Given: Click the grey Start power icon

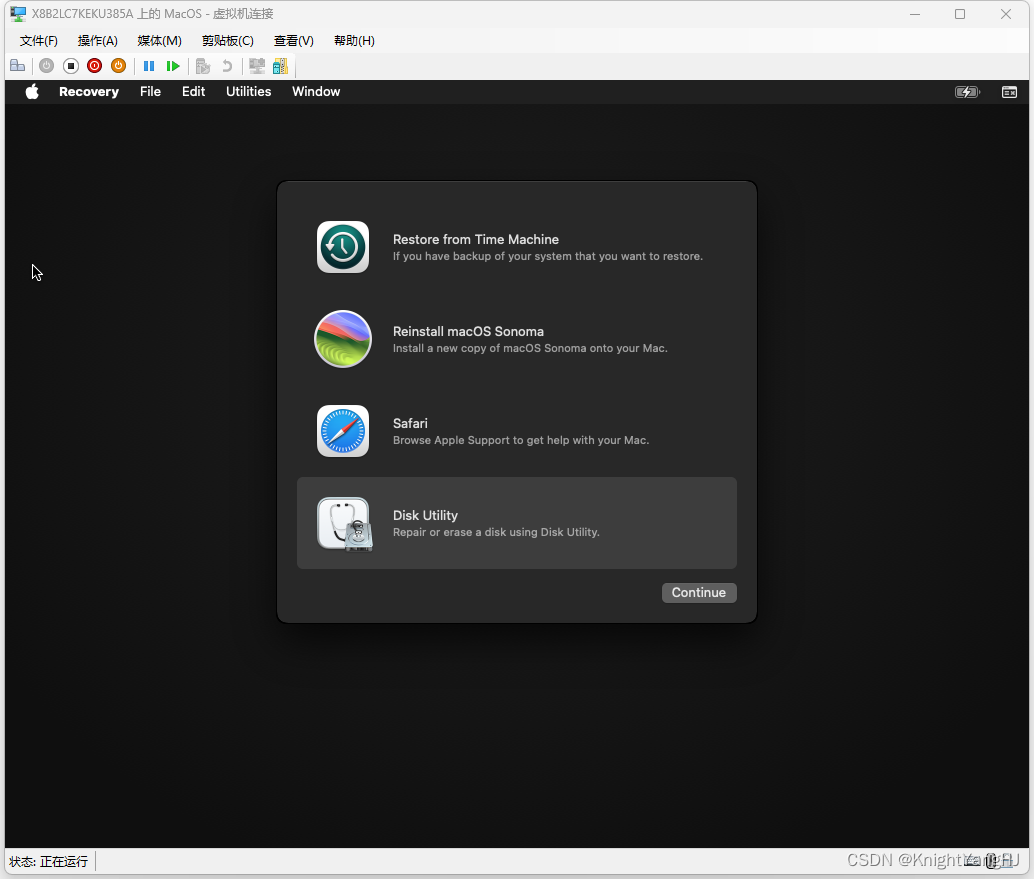Looking at the screenshot, I should (x=46, y=66).
